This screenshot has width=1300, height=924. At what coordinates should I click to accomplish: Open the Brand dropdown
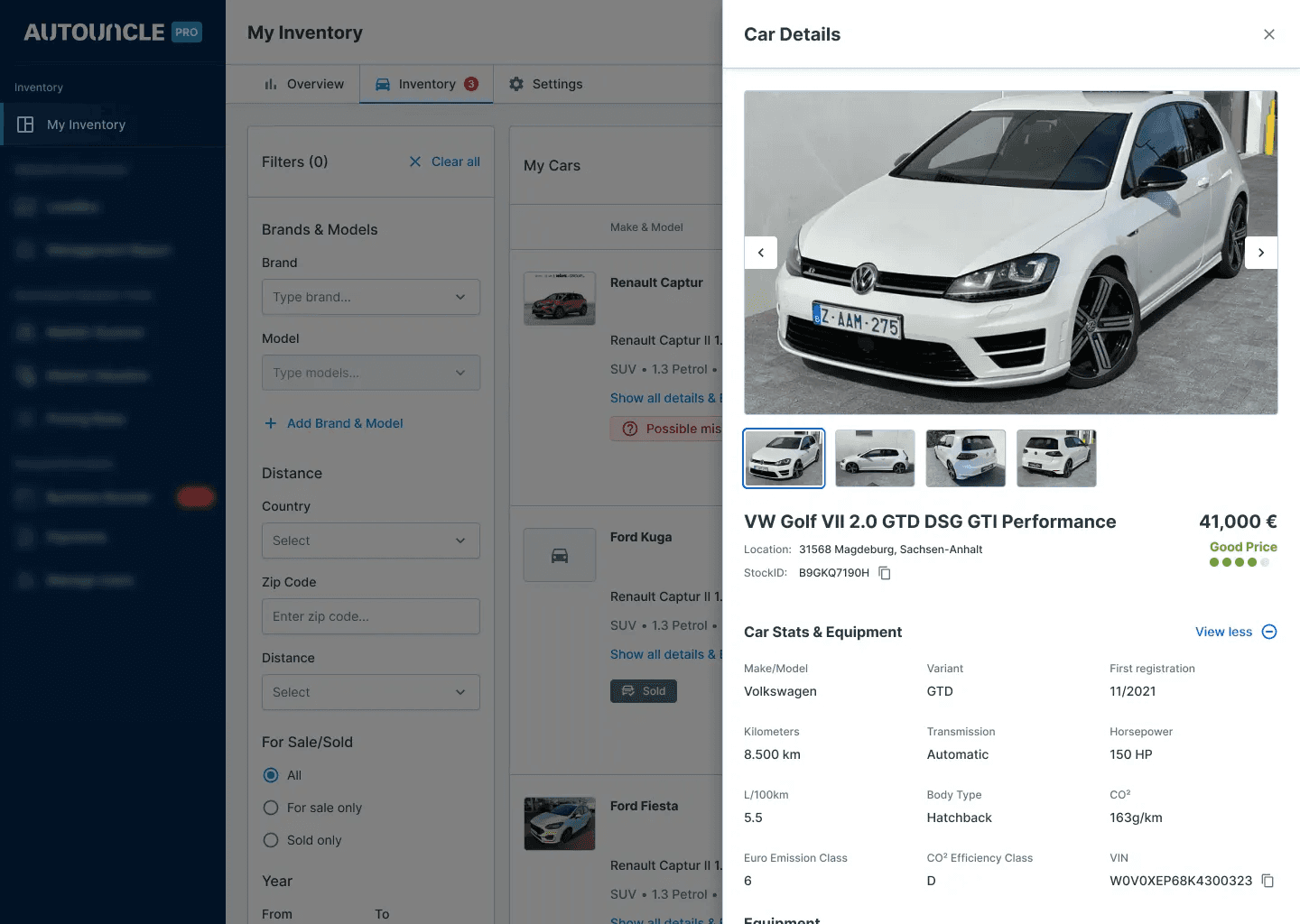pos(371,297)
